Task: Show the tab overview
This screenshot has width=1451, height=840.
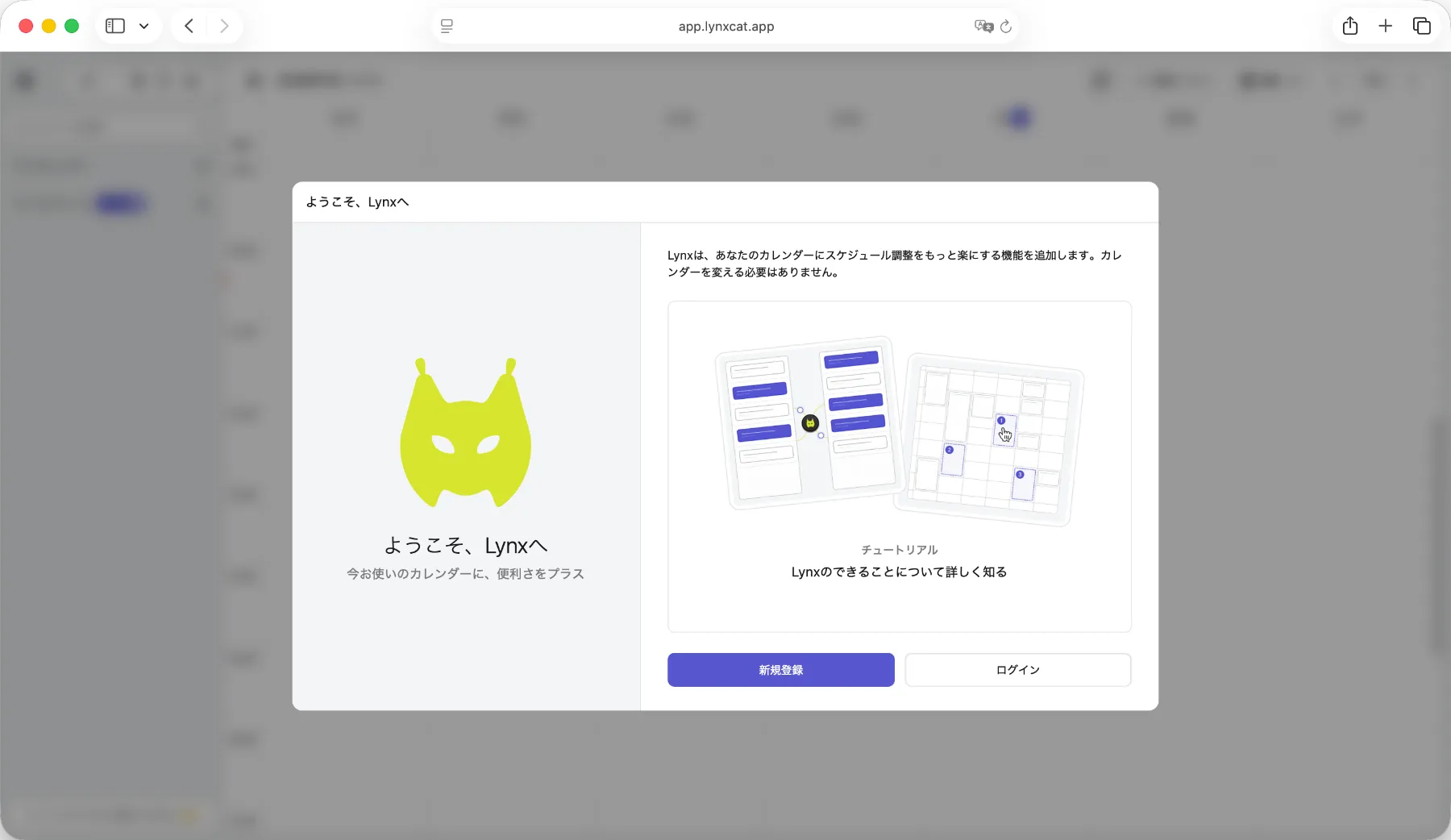Action: (1422, 25)
